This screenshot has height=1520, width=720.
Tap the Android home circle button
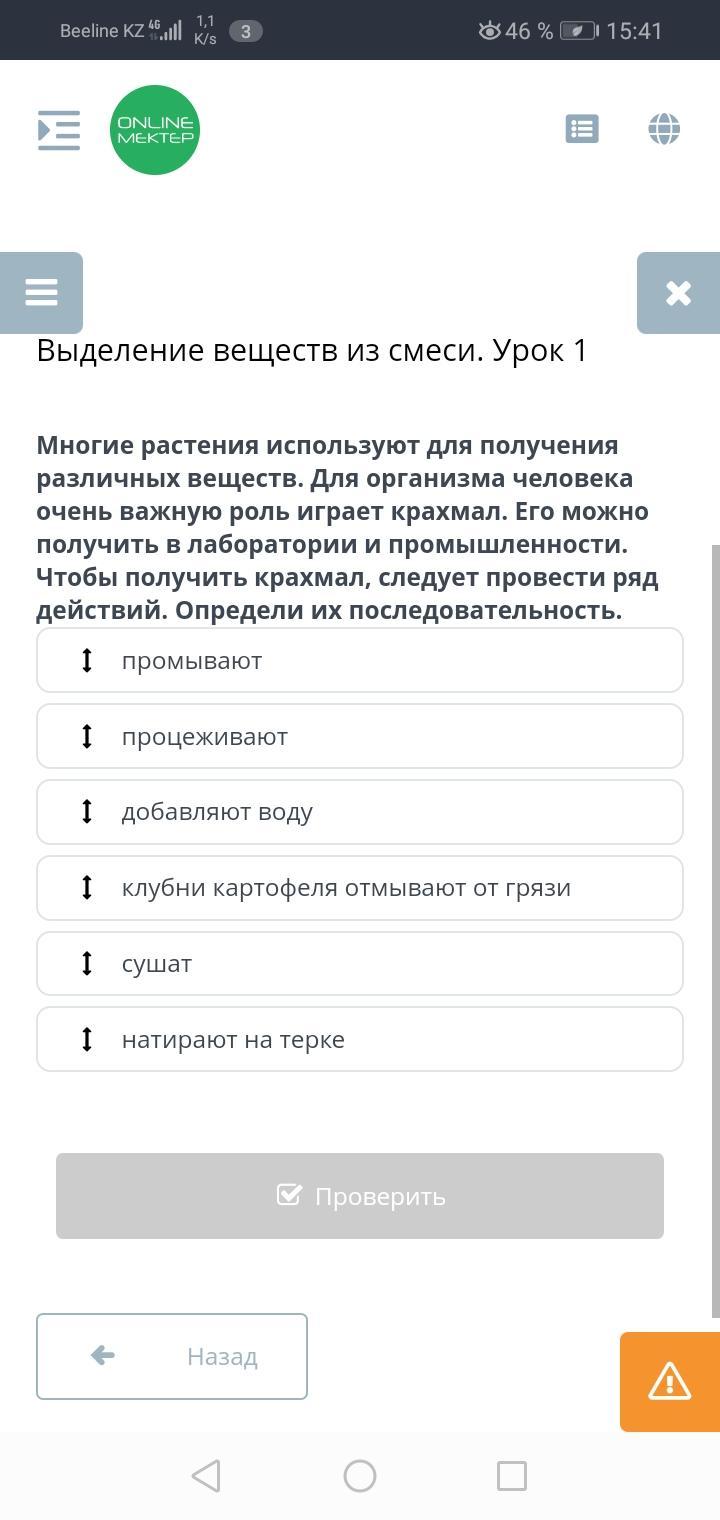pos(360,1476)
